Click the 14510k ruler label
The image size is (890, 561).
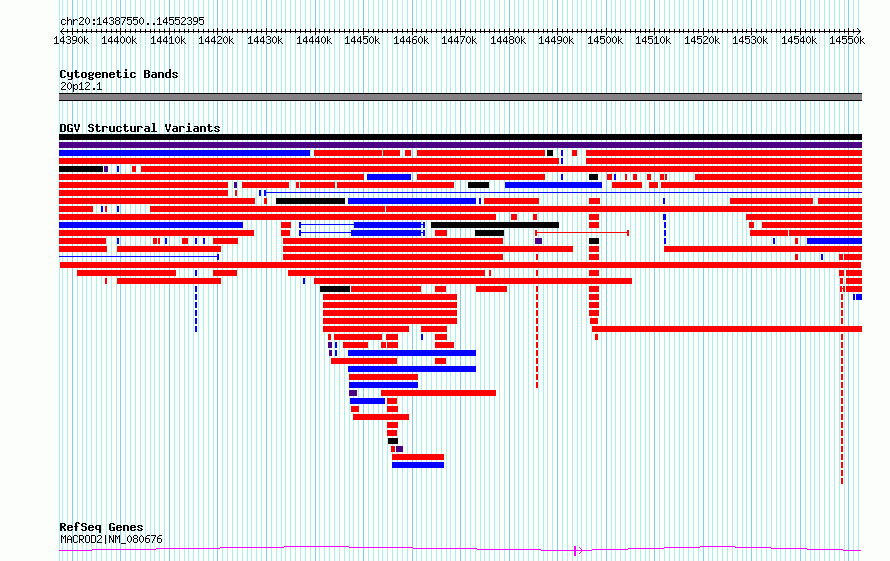653,40
